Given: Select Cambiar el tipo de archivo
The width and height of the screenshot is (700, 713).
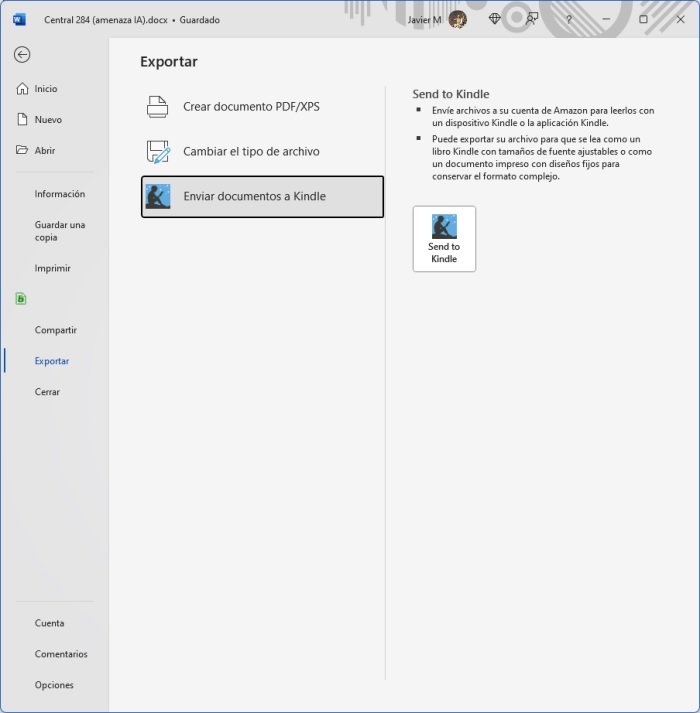Looking at the screenshot, I should point(262,151).
